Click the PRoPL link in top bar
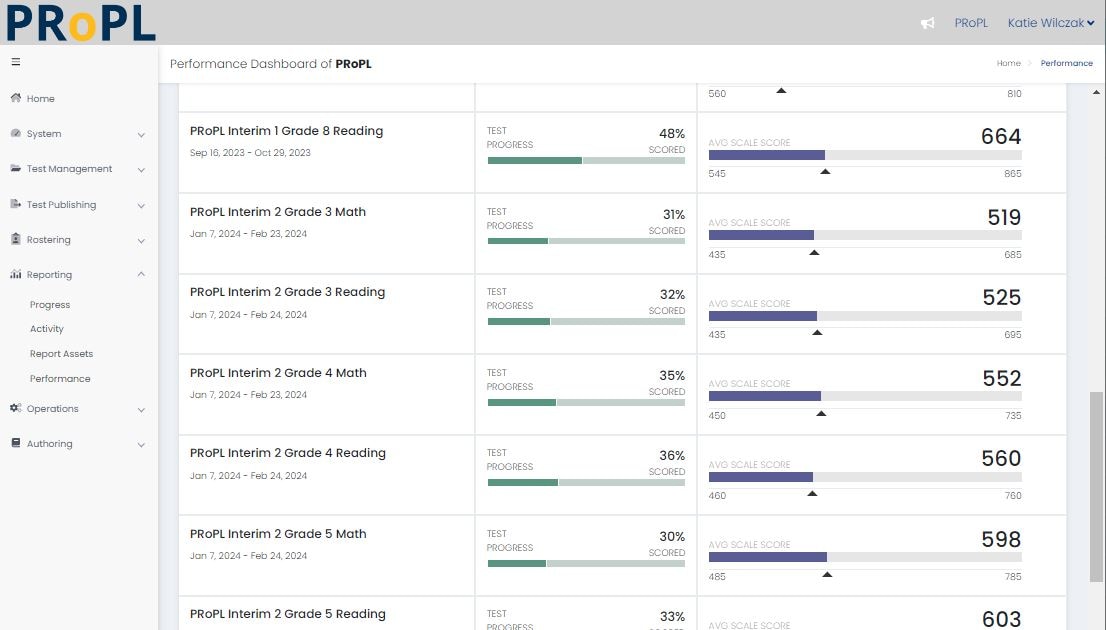The height and width of the screenshot is (630, 1106). coord(970,23)
